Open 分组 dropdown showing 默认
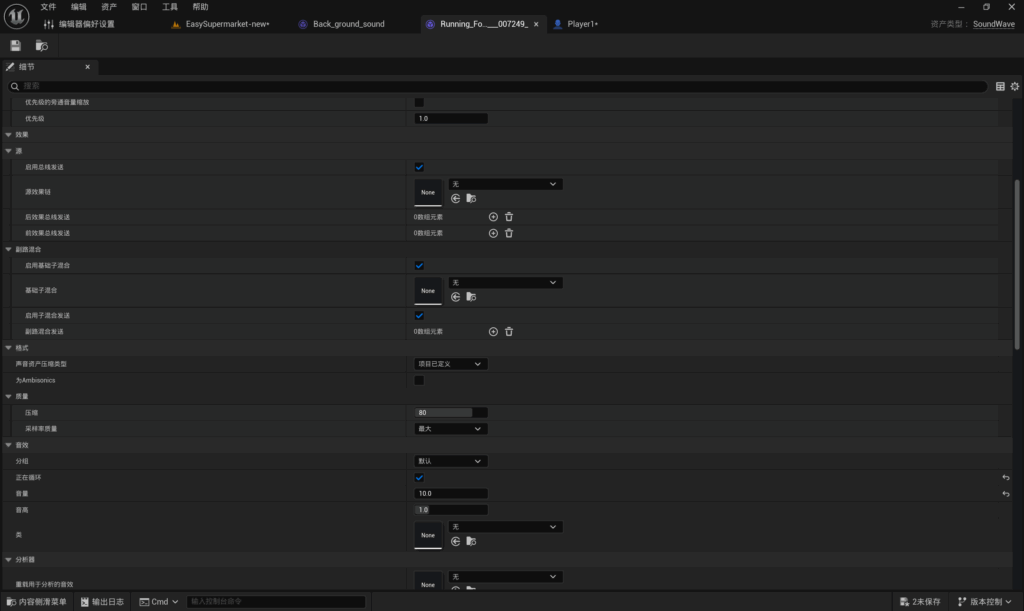 451,462
